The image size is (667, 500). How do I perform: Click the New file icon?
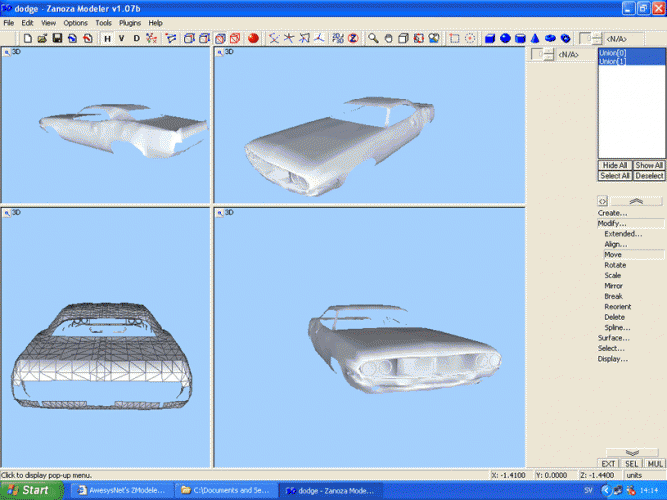(x=28, y=38)
